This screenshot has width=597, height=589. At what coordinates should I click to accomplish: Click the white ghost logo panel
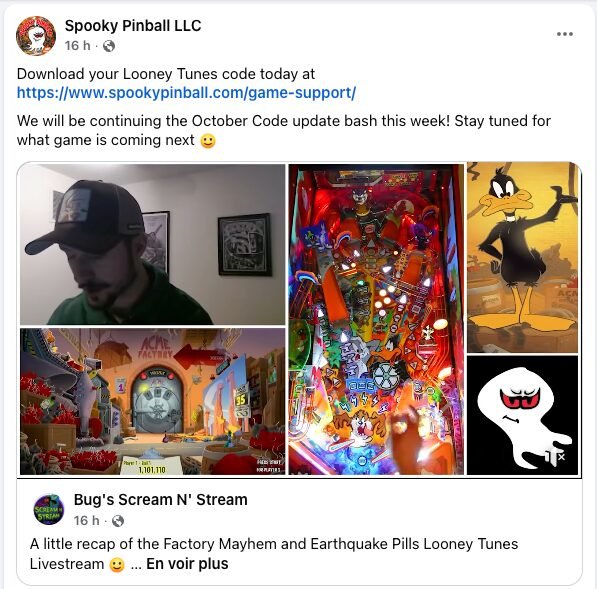point(522,415)
